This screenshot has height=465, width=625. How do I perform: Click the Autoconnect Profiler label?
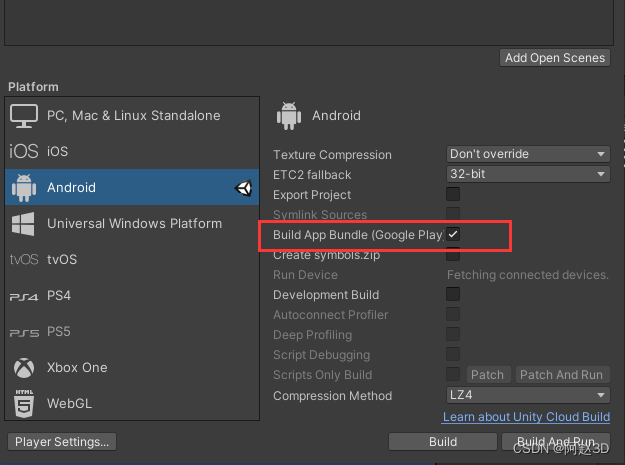tap(330, 315)
